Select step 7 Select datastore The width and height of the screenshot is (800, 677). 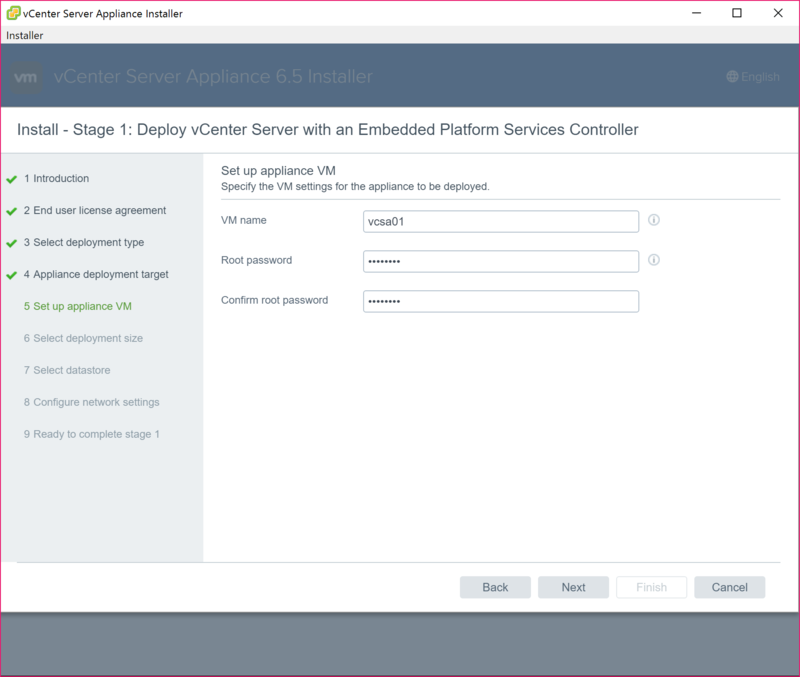coord(67,370)
